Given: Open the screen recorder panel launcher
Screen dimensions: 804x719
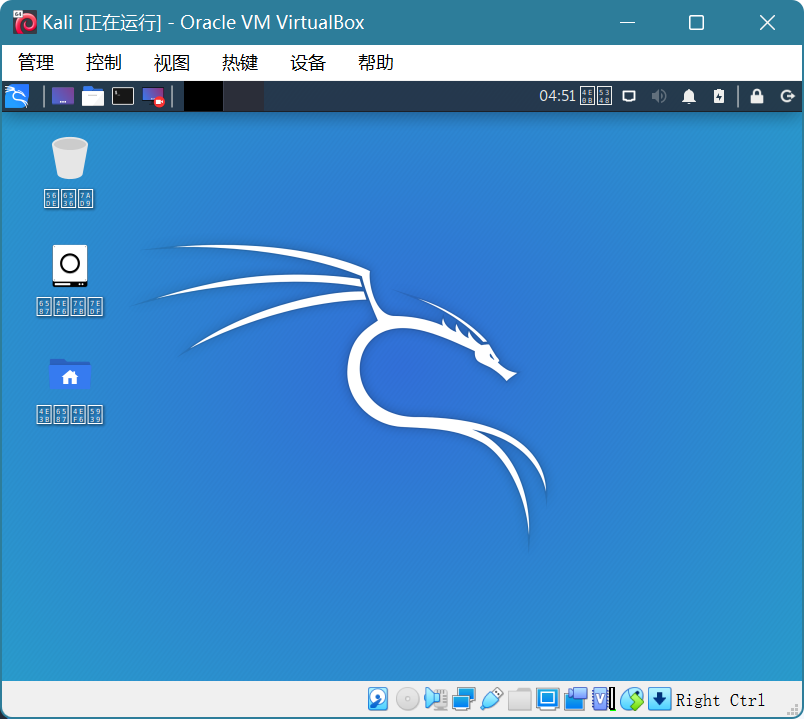Looking at the screenshot, I should [x=153, y=96].
